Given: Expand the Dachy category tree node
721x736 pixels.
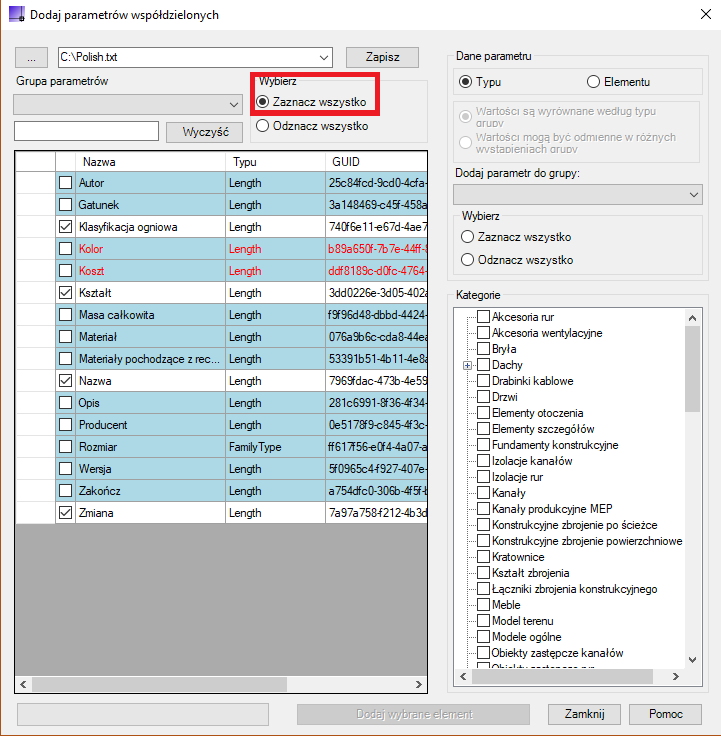Looking at the screenshot, I should click(x=467, y=365).
